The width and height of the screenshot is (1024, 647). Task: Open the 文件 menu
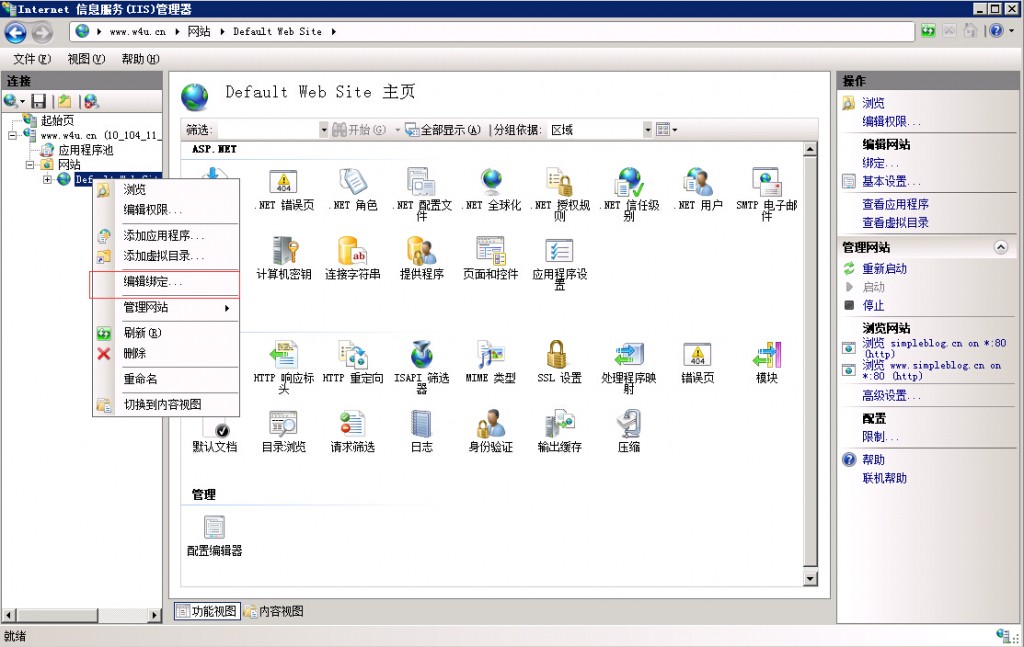pyautogui.click(x=32, y=59)
